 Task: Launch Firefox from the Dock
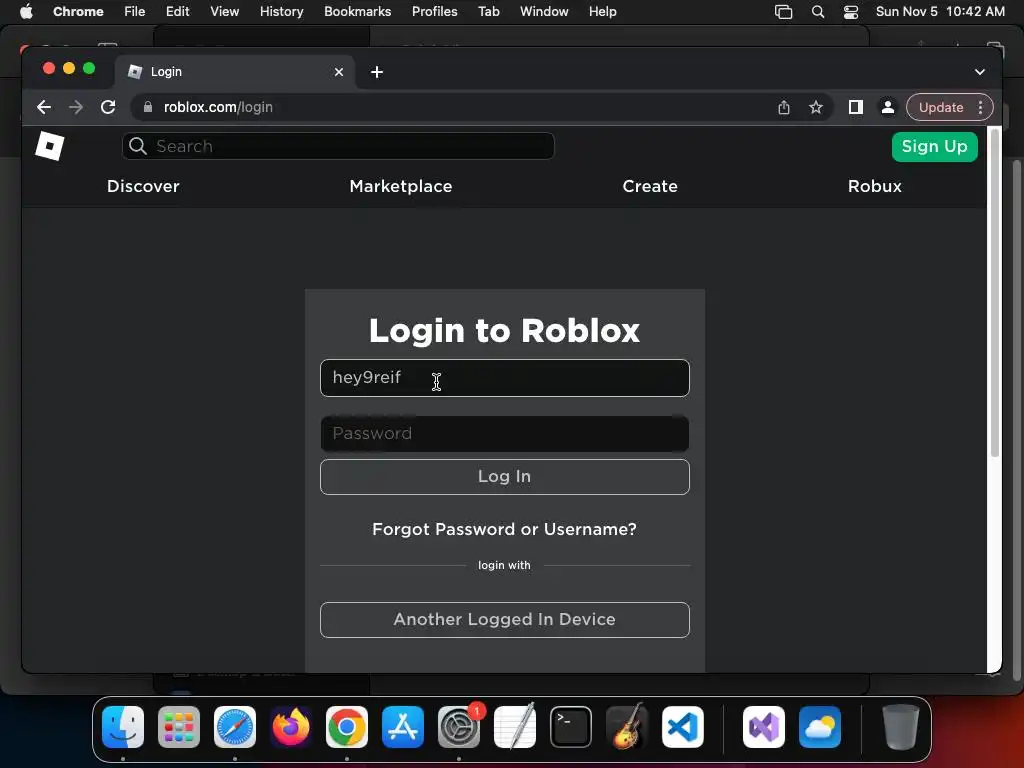pyautogui.click(x=291, y=727)
